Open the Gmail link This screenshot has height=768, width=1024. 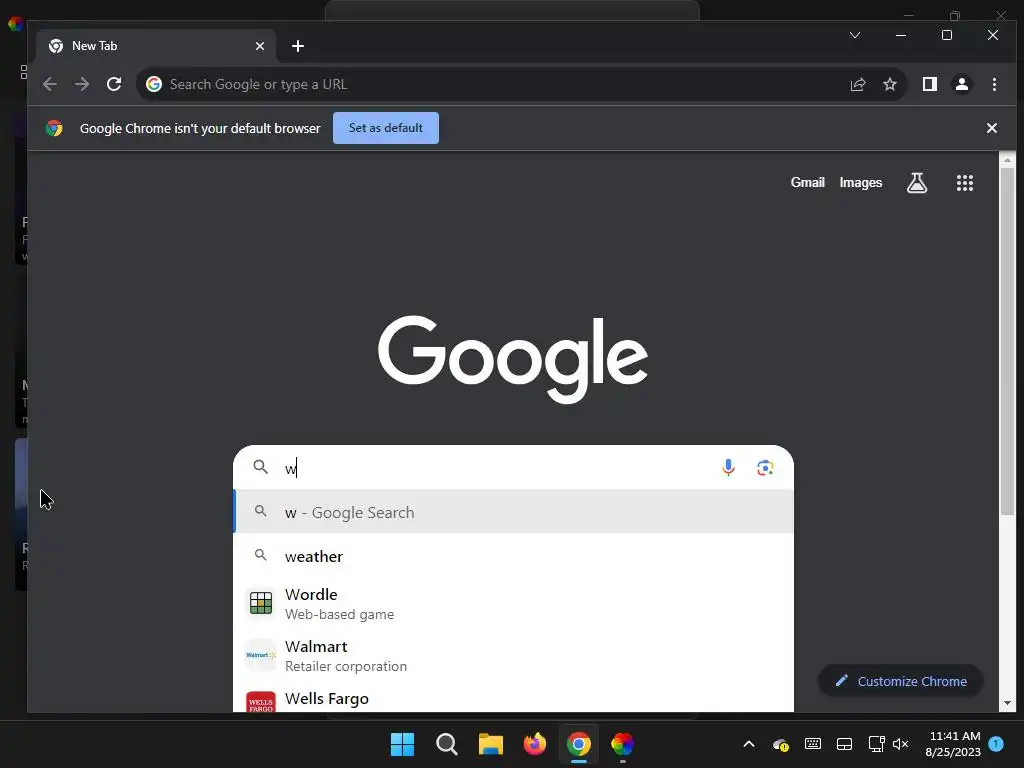point(808,183)
